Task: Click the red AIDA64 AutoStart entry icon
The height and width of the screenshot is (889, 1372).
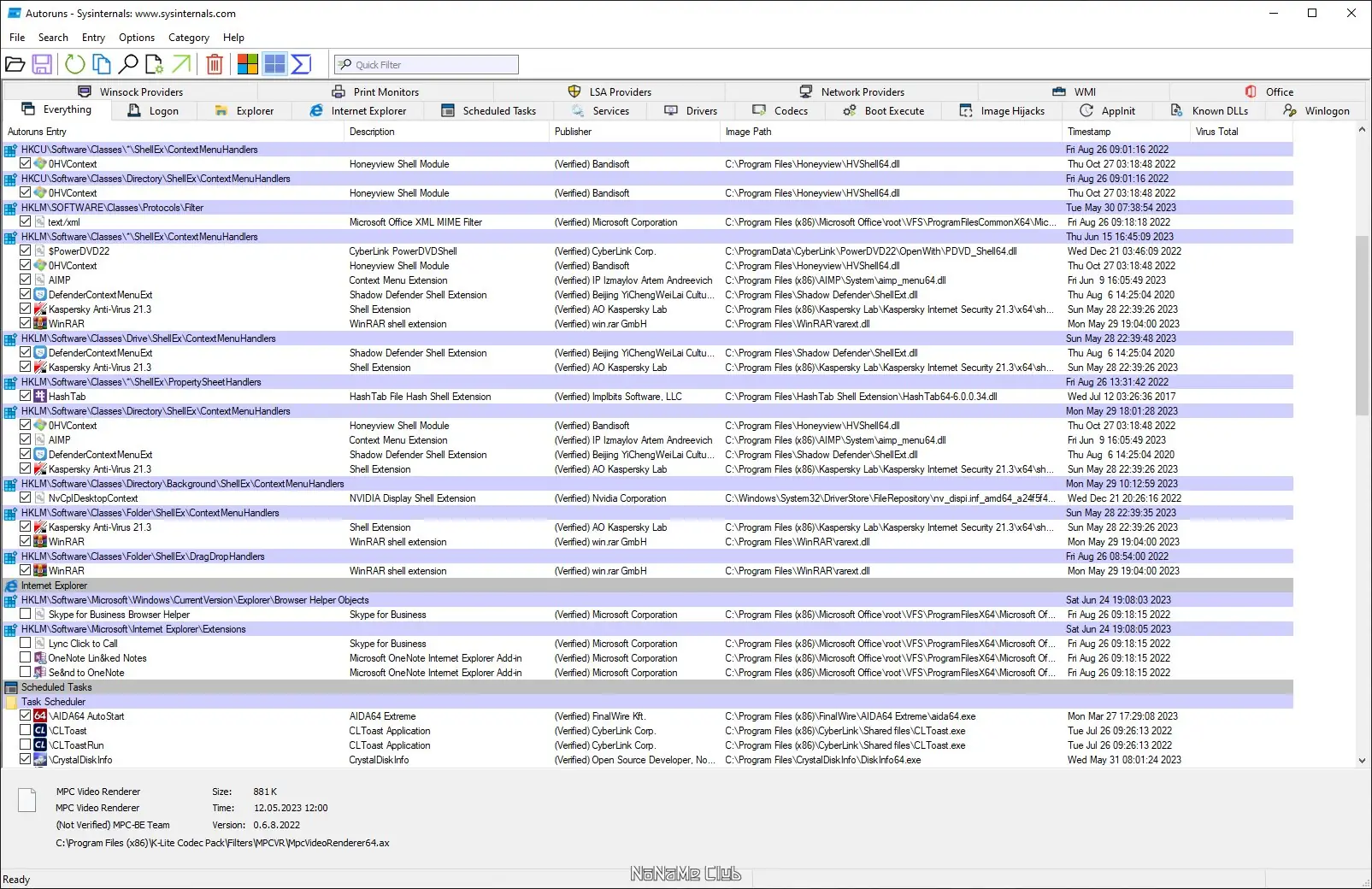Action: 40,716
